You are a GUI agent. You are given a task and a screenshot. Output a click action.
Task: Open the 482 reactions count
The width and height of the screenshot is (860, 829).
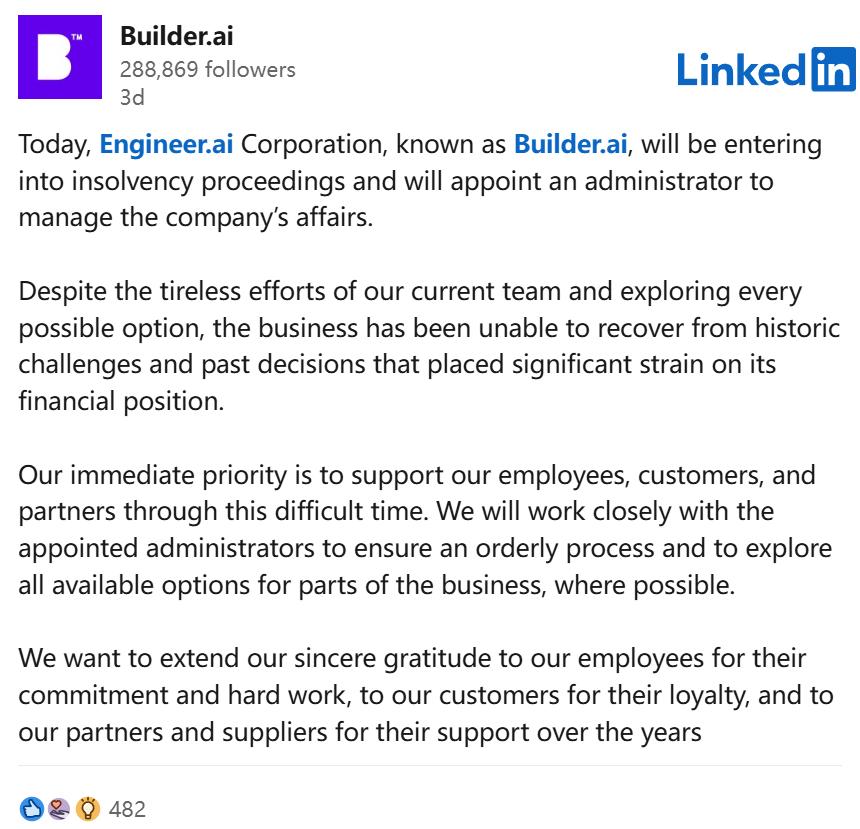click(127, 808)
